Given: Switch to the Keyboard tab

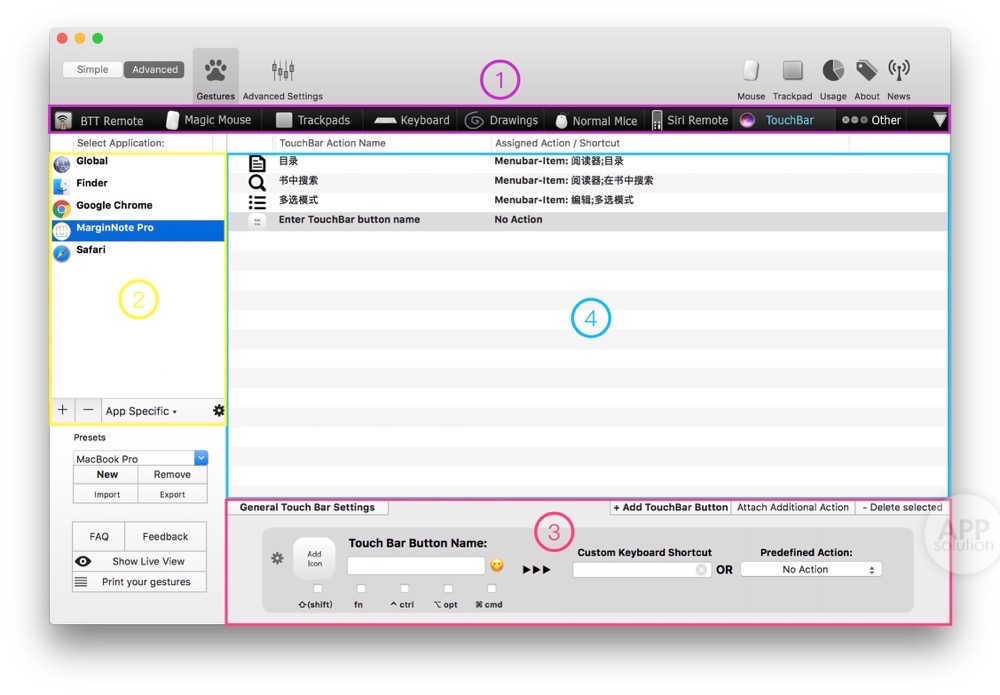Looking at the screenshot, I should pyautogui.click(x=412, y=120).
